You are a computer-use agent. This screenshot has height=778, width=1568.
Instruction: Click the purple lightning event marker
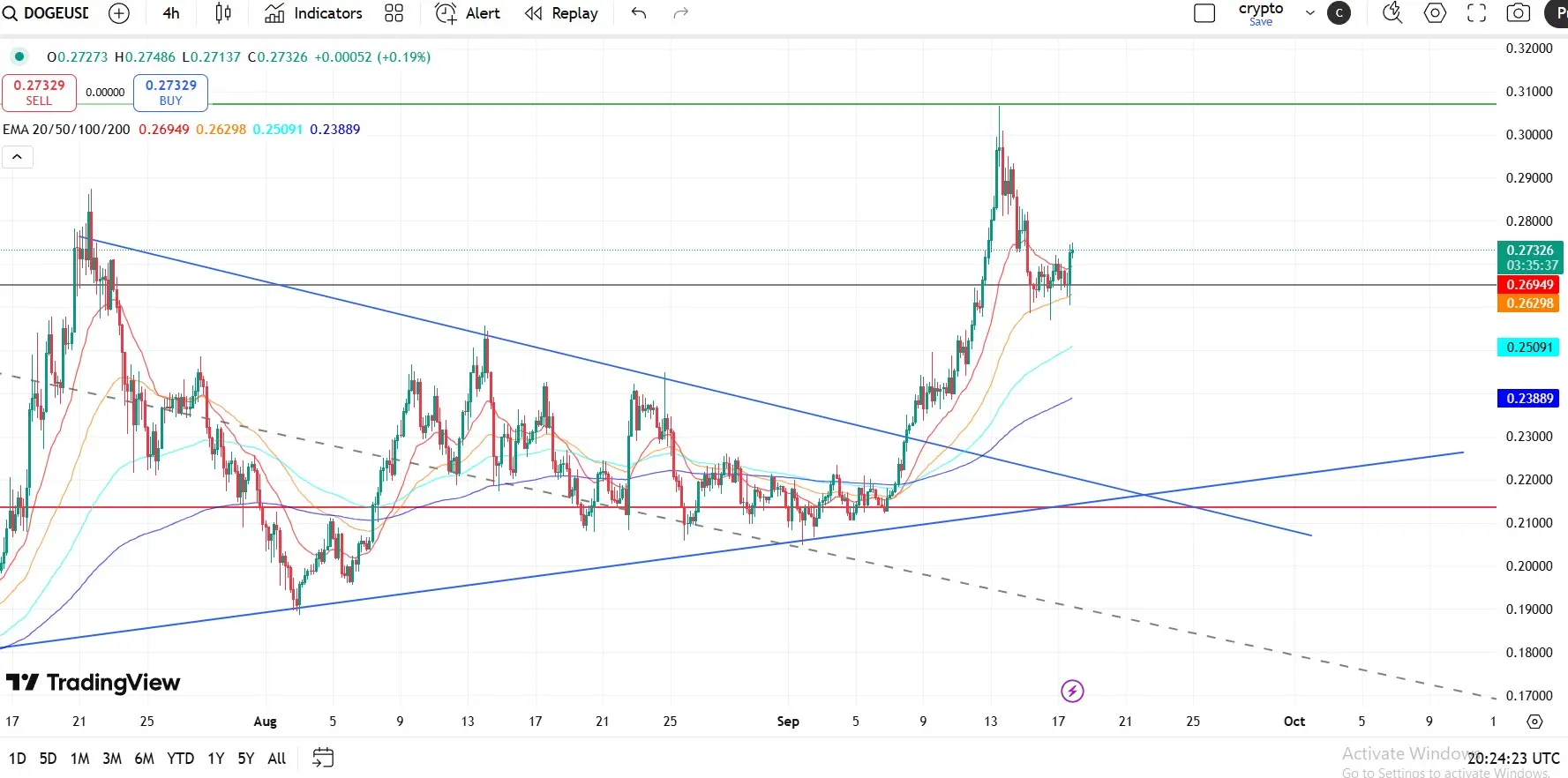pos(1072,691)
